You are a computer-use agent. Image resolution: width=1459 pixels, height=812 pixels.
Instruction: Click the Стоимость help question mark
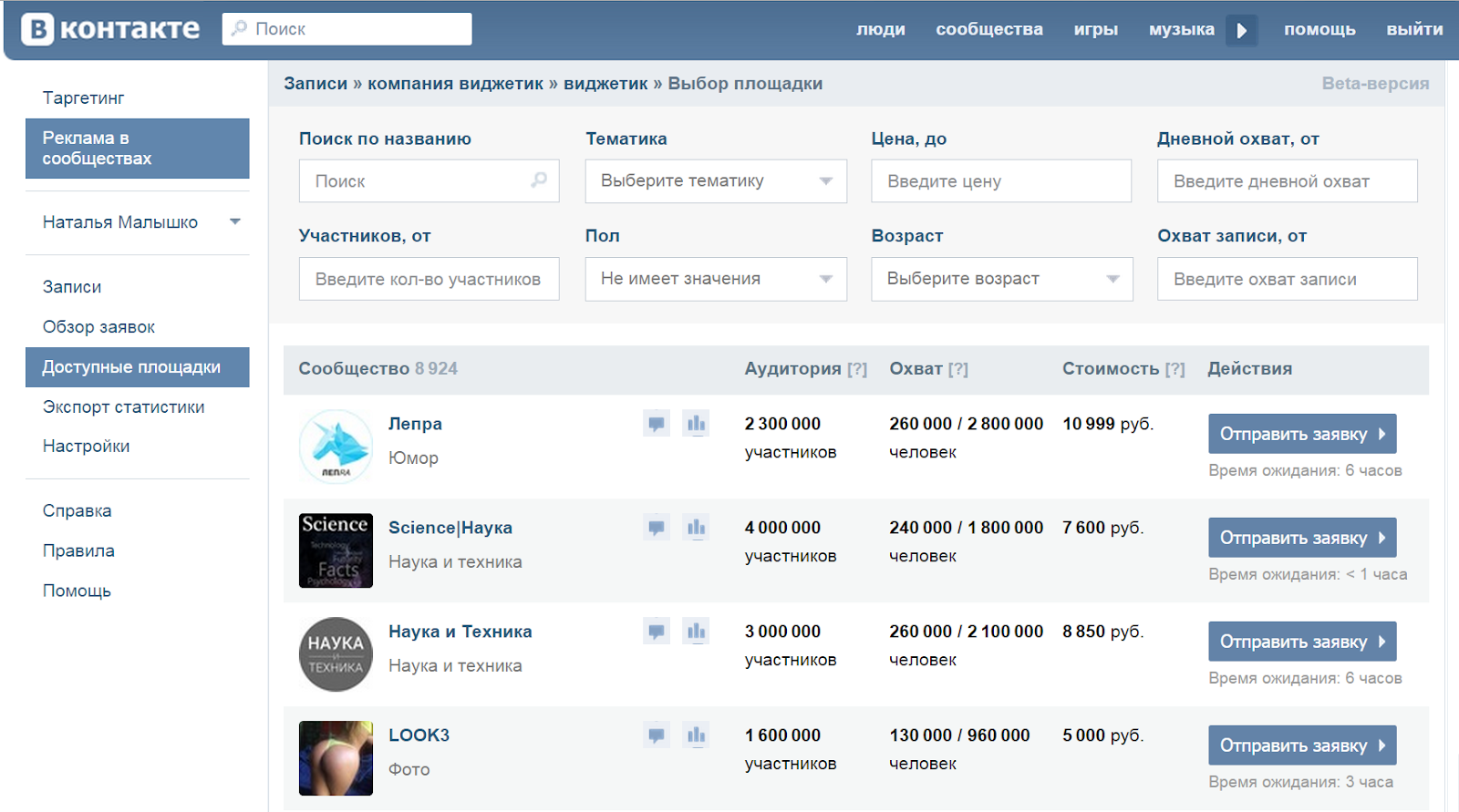tap(1174, 369)
